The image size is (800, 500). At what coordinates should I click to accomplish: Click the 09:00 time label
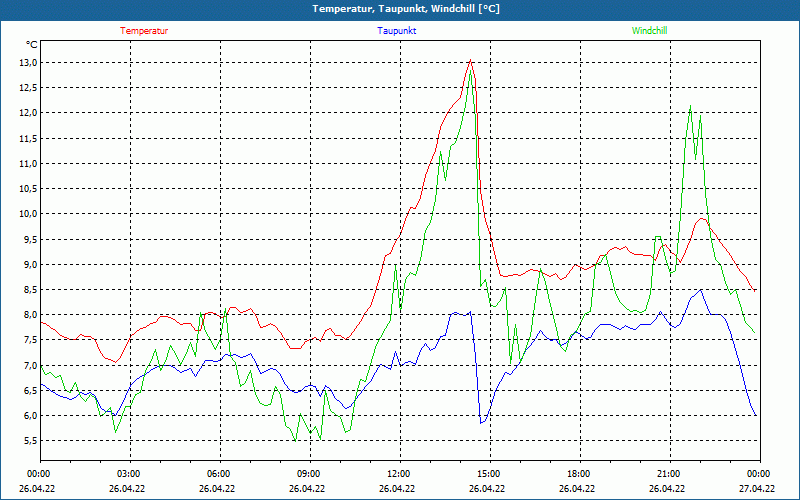coord(310,474)
